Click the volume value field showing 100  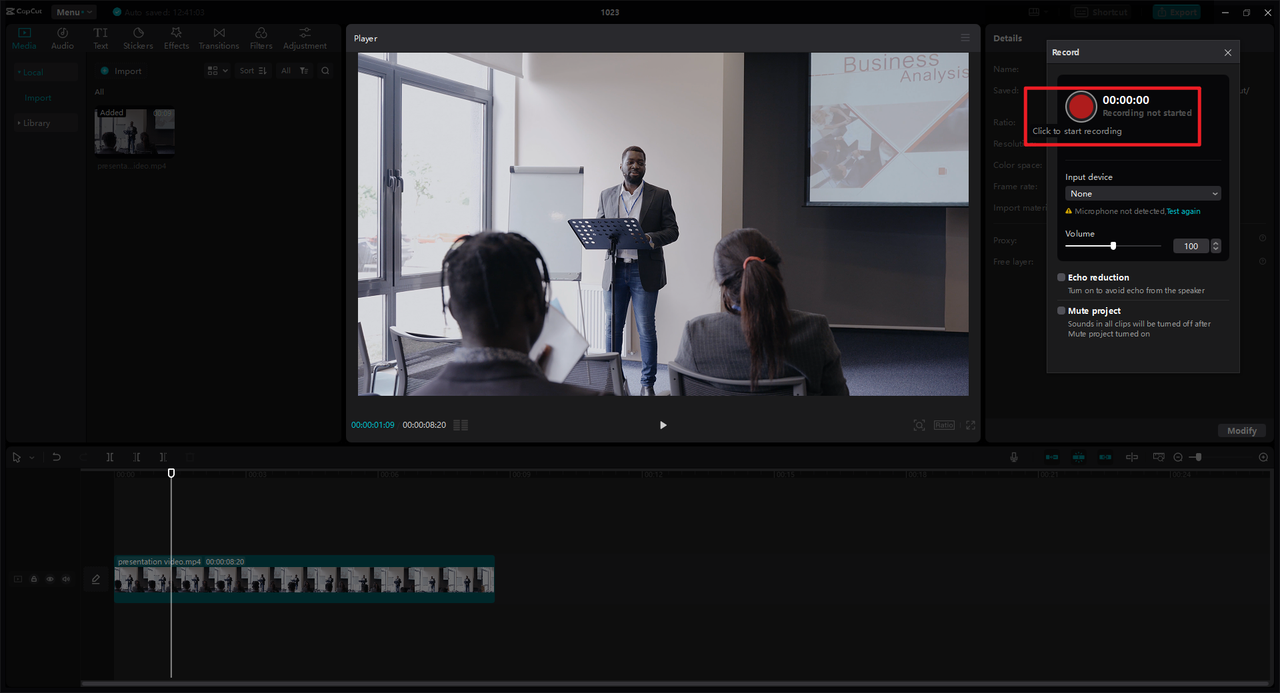coord(1190,246)
